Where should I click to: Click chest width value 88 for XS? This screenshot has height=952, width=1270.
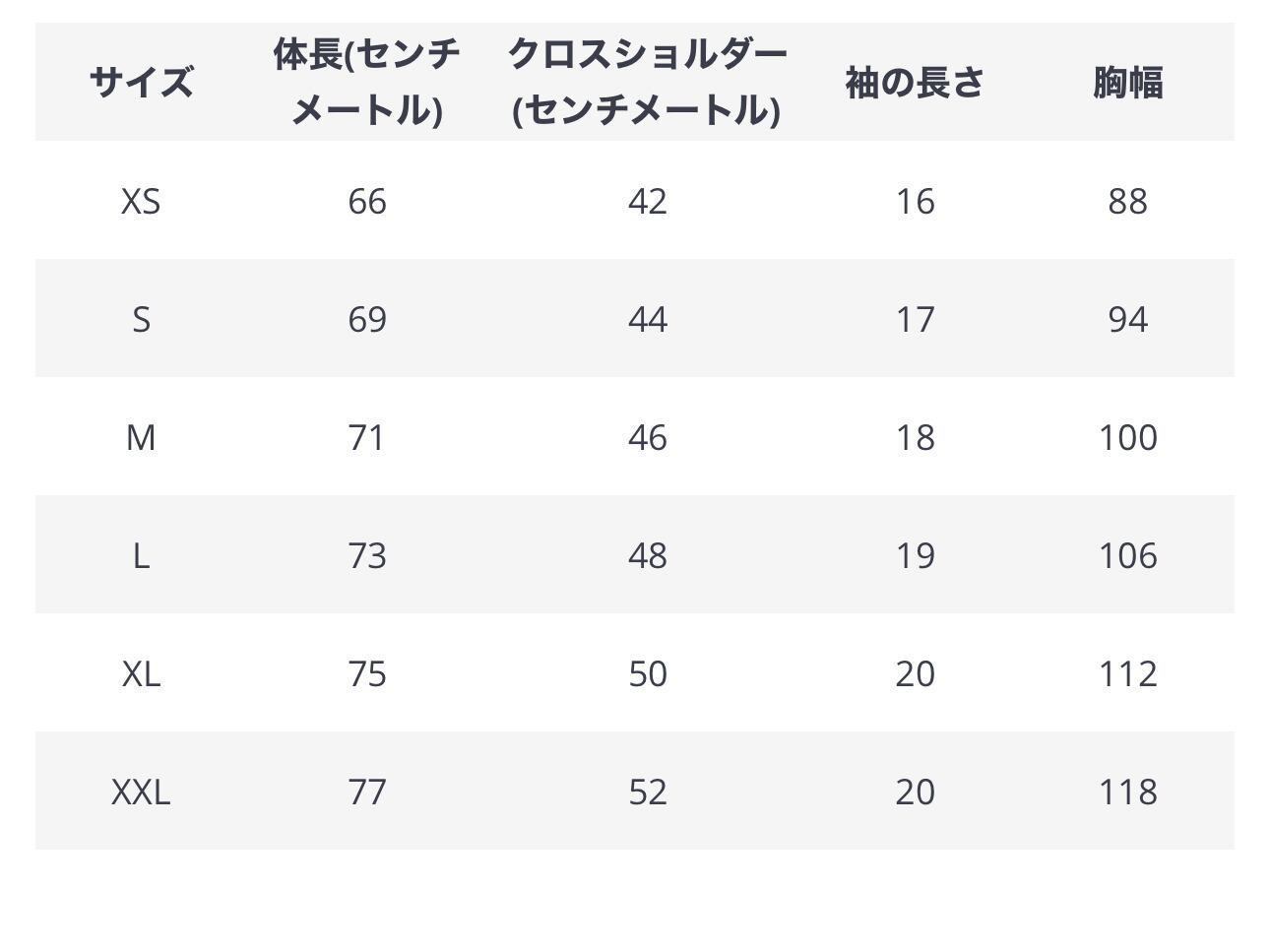pyautogui.click(x=1127, y=201)
